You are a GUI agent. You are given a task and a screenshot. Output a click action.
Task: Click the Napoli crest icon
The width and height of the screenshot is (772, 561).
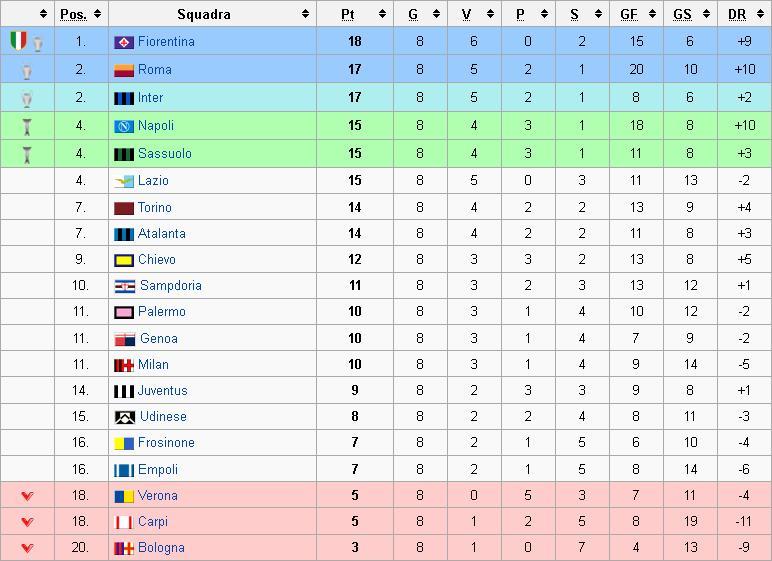(x=124, y=127)
